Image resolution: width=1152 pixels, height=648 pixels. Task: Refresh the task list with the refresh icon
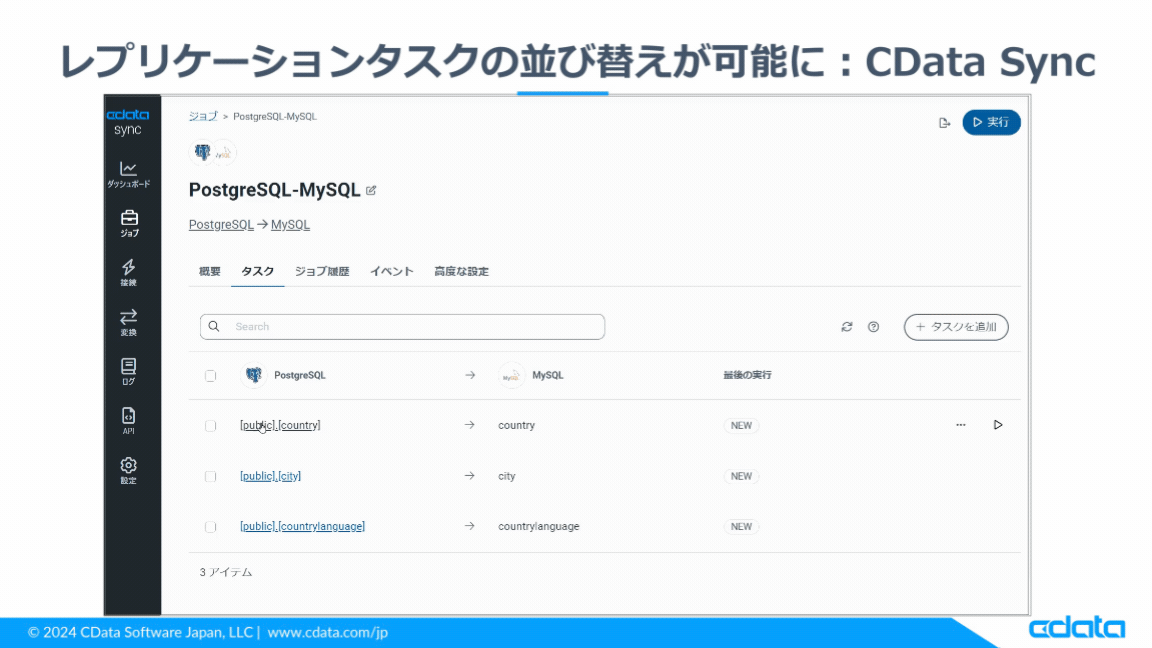(x=846, y=326)
